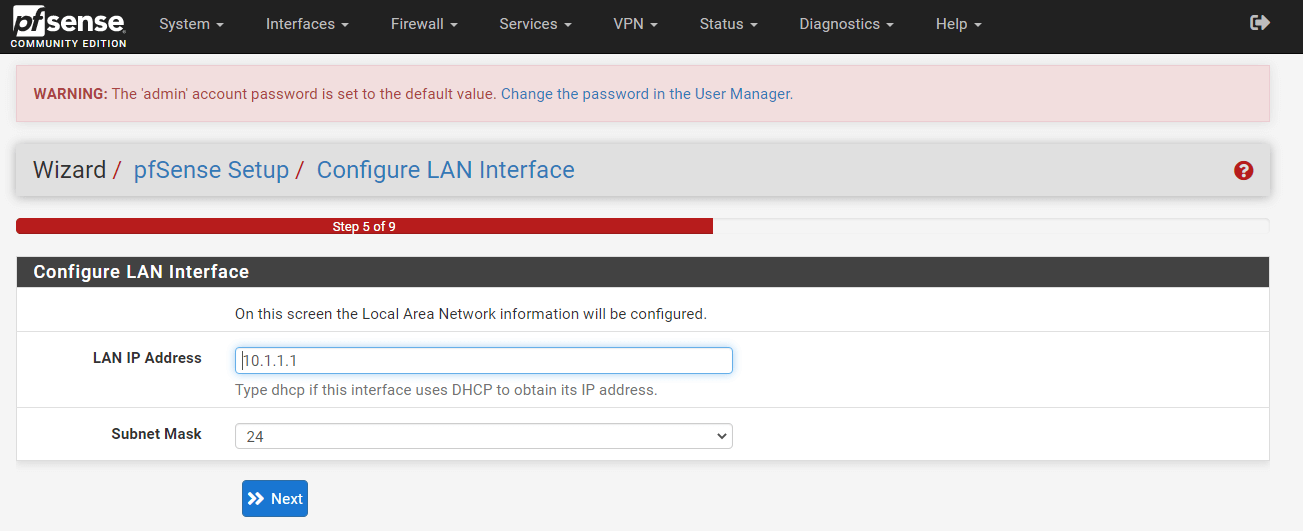
Task: Open the Help menu
Action: [958, 24]
